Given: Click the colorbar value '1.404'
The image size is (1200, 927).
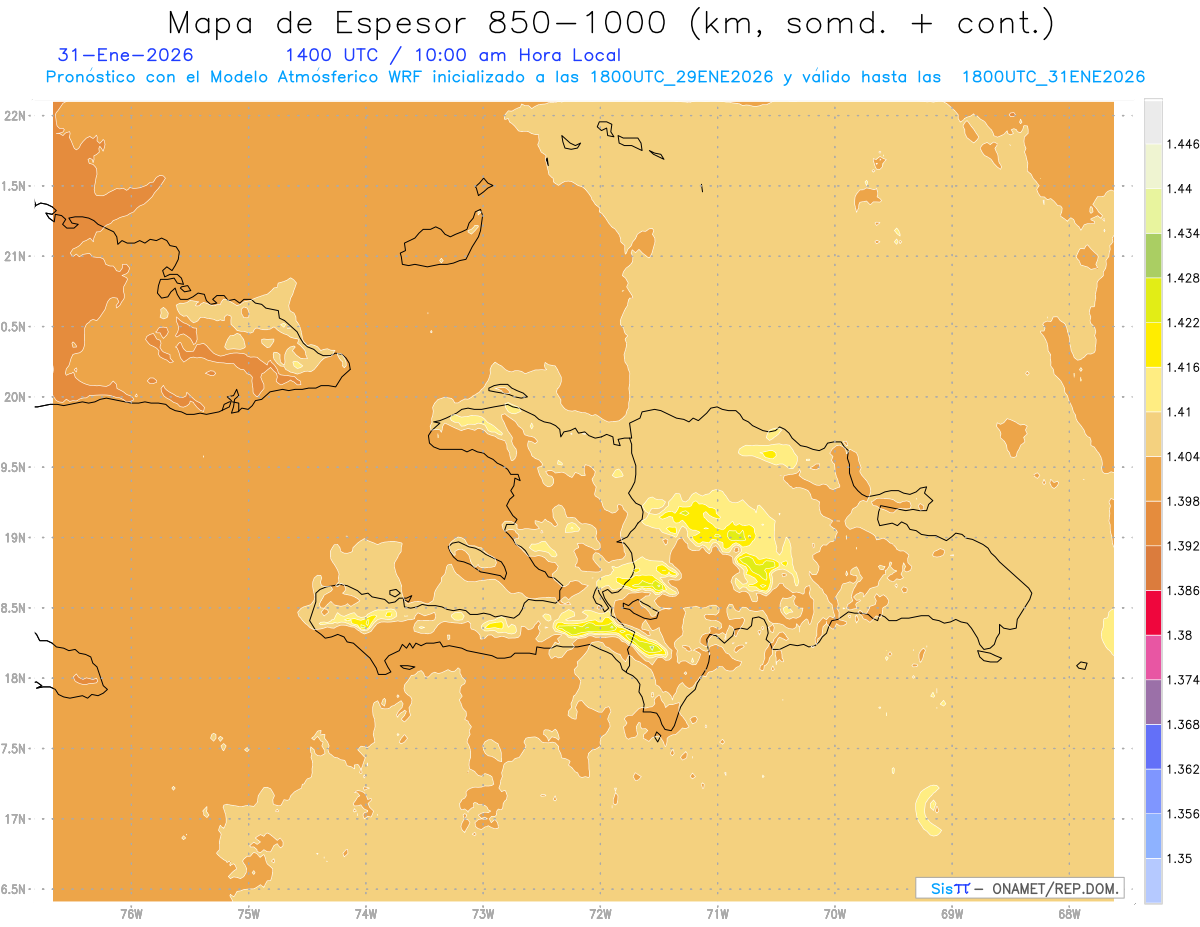Looking at the screenshot, I should click(1184, 457).
